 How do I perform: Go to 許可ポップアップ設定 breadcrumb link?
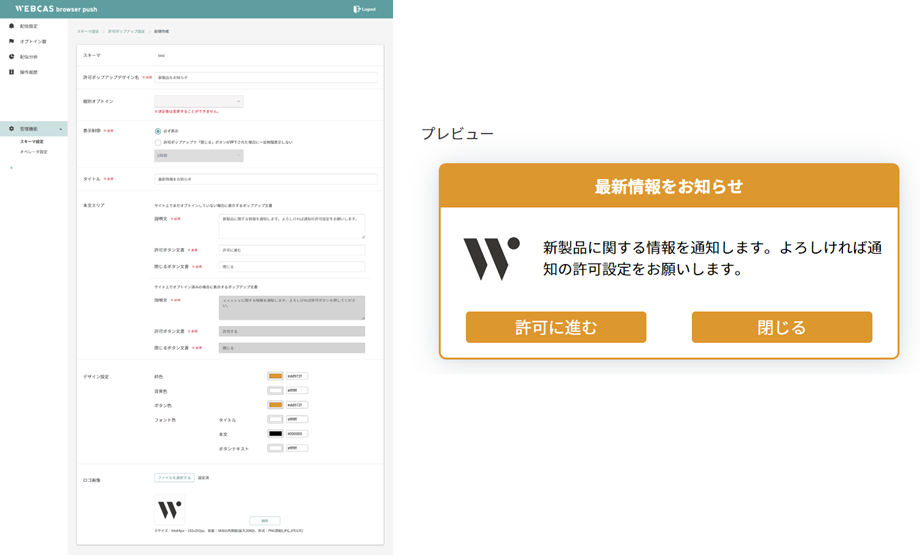[x=126, y=31]
